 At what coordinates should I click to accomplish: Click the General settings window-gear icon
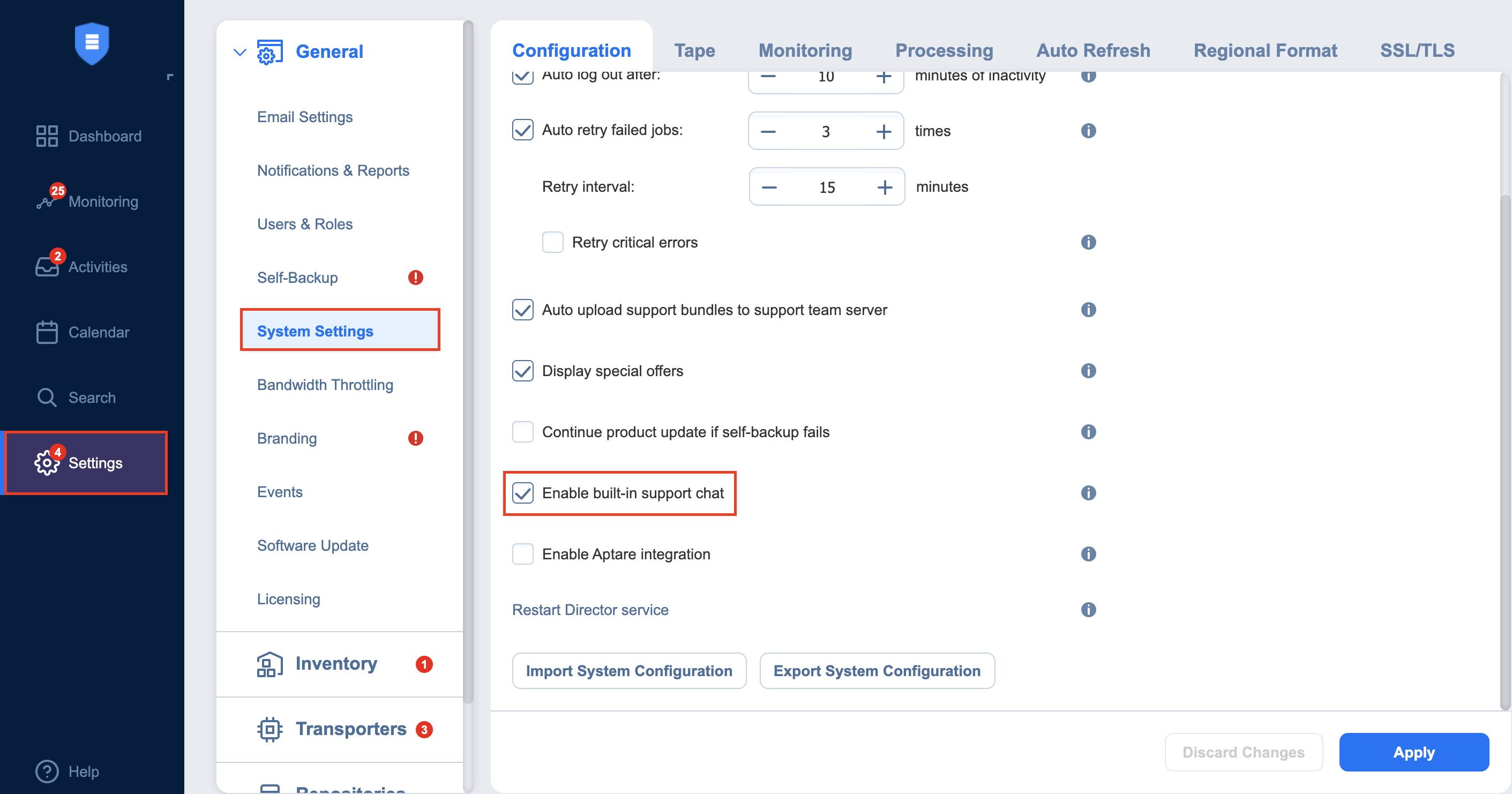(270, 51)
